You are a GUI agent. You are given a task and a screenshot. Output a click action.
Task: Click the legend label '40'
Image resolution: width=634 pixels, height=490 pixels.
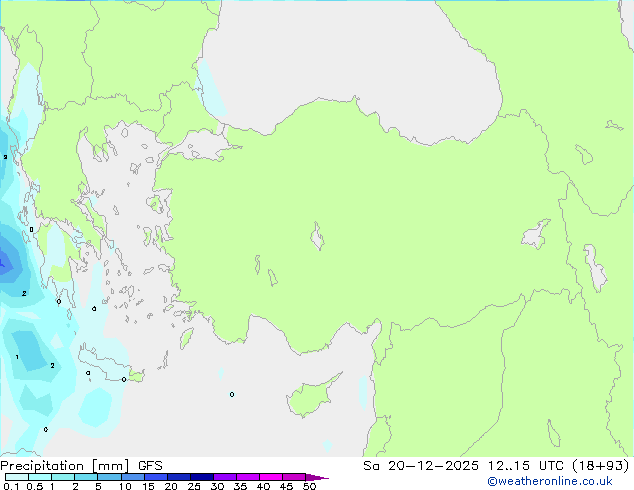263,486
